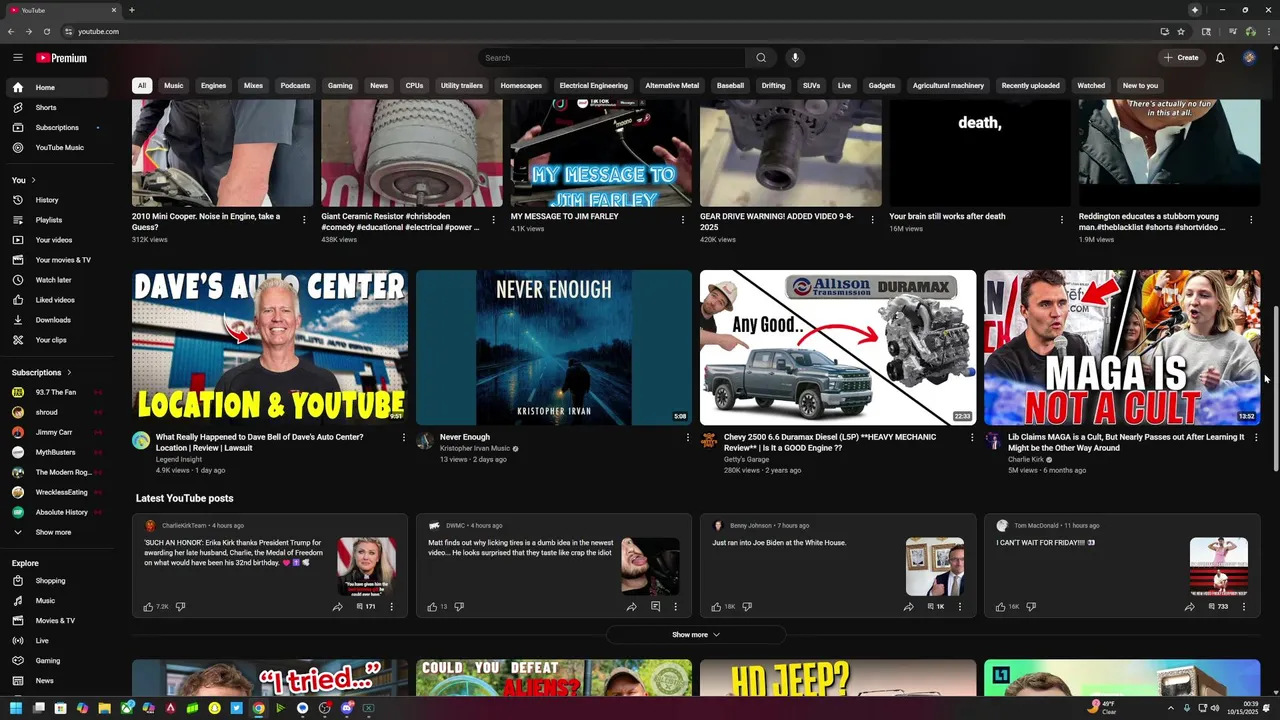The image size is (1280, 720).
Task: Select the Music filter chip
Action: point(174,86)
